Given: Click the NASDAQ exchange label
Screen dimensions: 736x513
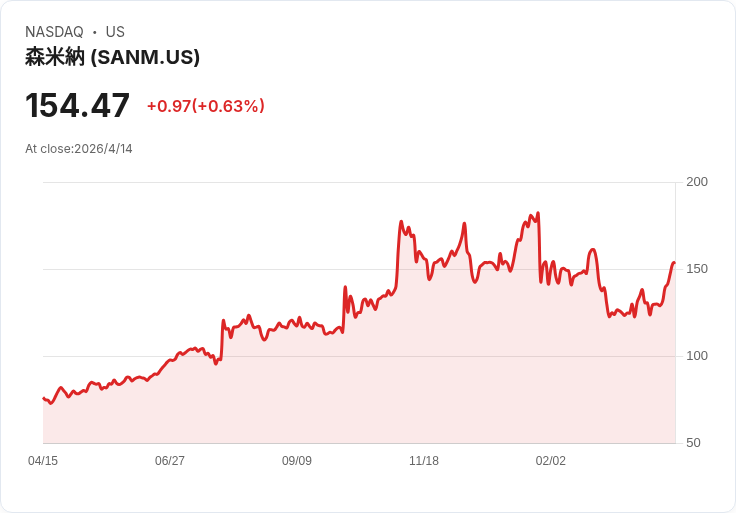Looking at the screenshot, I should [54, 32].
